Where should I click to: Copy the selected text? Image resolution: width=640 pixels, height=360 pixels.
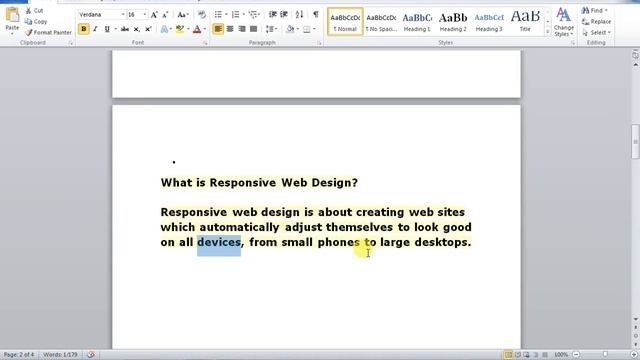click(36, 21)
